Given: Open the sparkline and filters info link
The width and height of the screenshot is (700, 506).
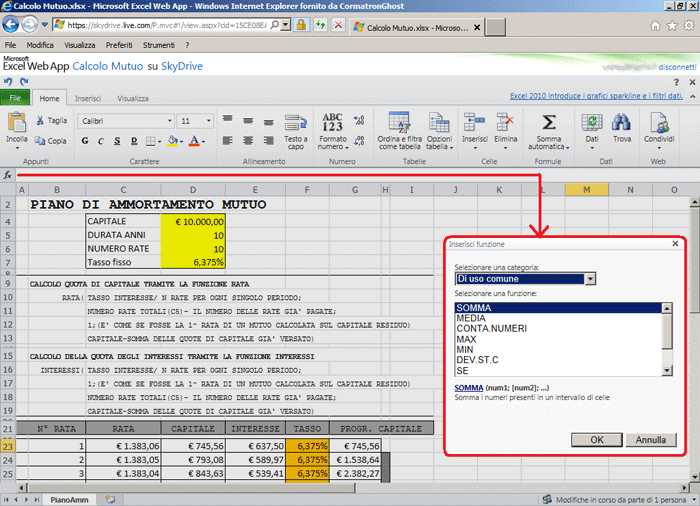Looking at the screenshot, I should (x=596, y=96).
